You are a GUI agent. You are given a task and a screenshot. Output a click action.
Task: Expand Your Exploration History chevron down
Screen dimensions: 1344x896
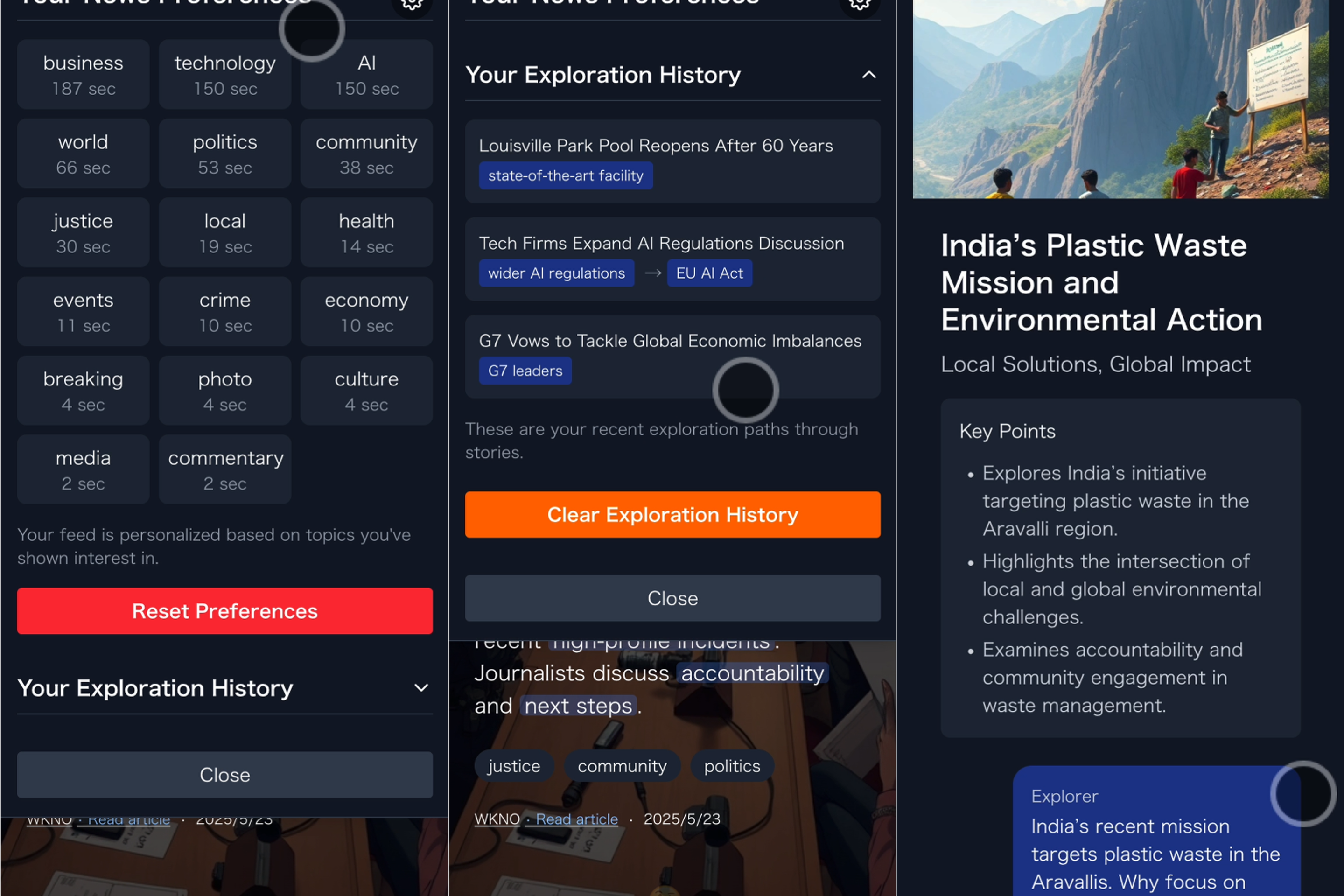(421, 688)
